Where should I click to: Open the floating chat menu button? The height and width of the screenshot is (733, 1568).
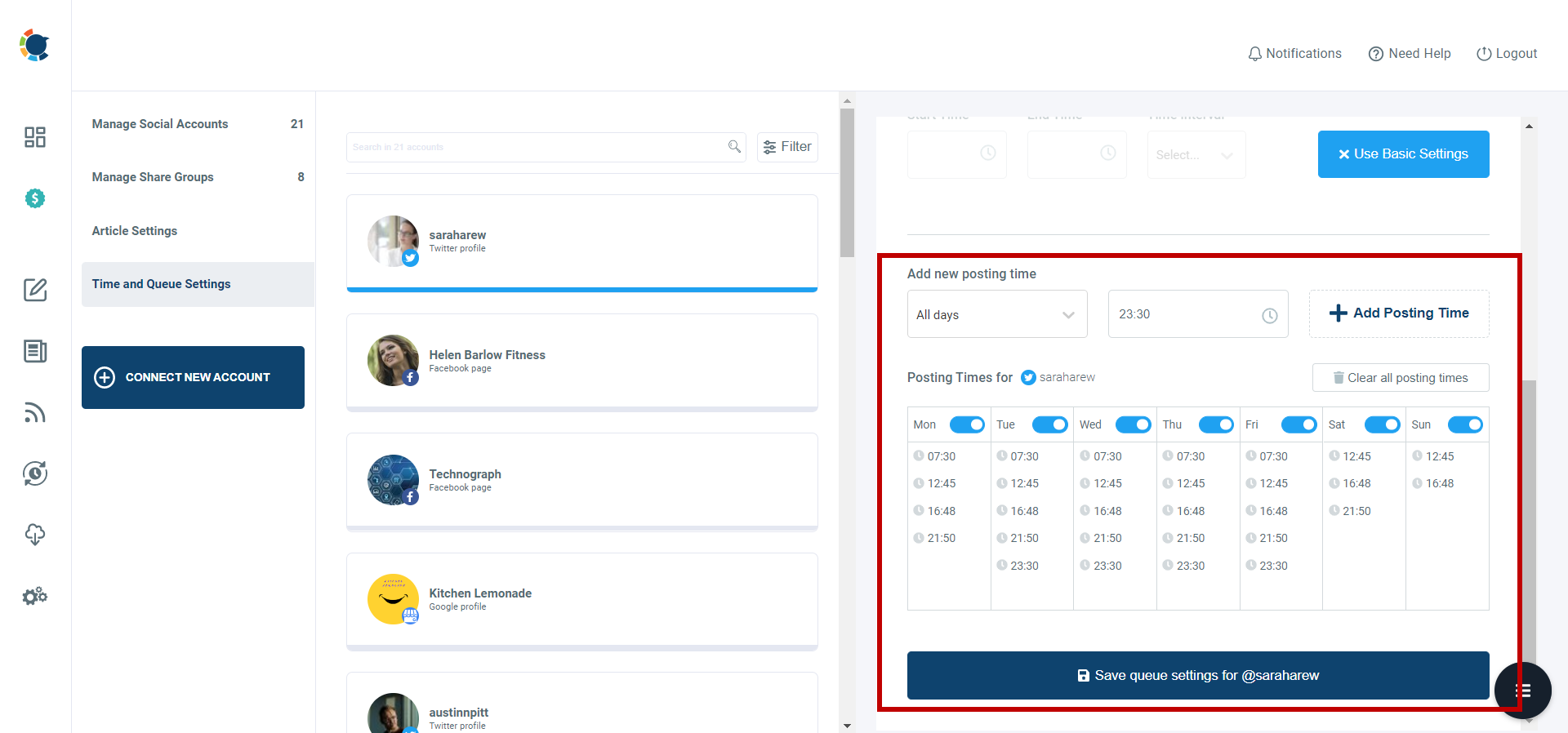click(1523, 691)
